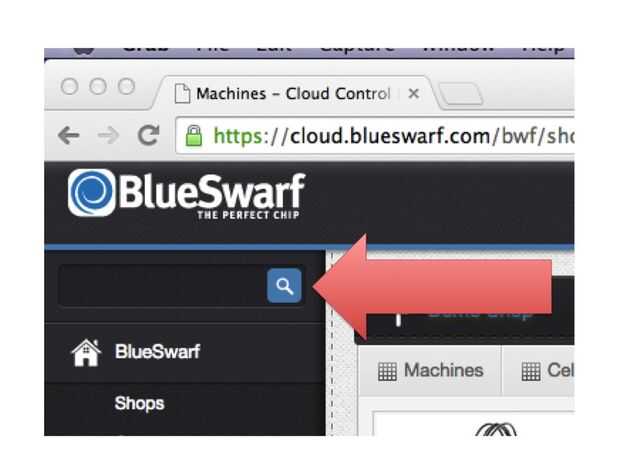Click the blue search magnifier button
620x465 pixels.
click(x=284, y=285)
